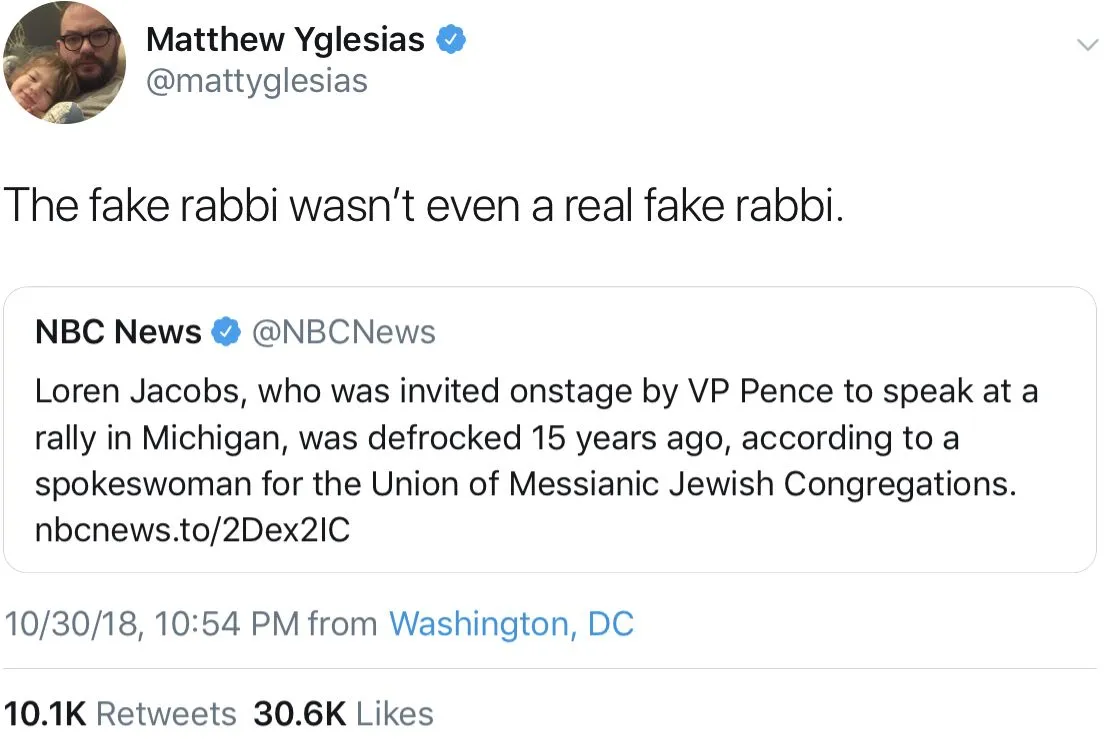Viewport: 1108px width, 739px height.
Task: Open the @NBCNews handle
Action: point(343,332)
